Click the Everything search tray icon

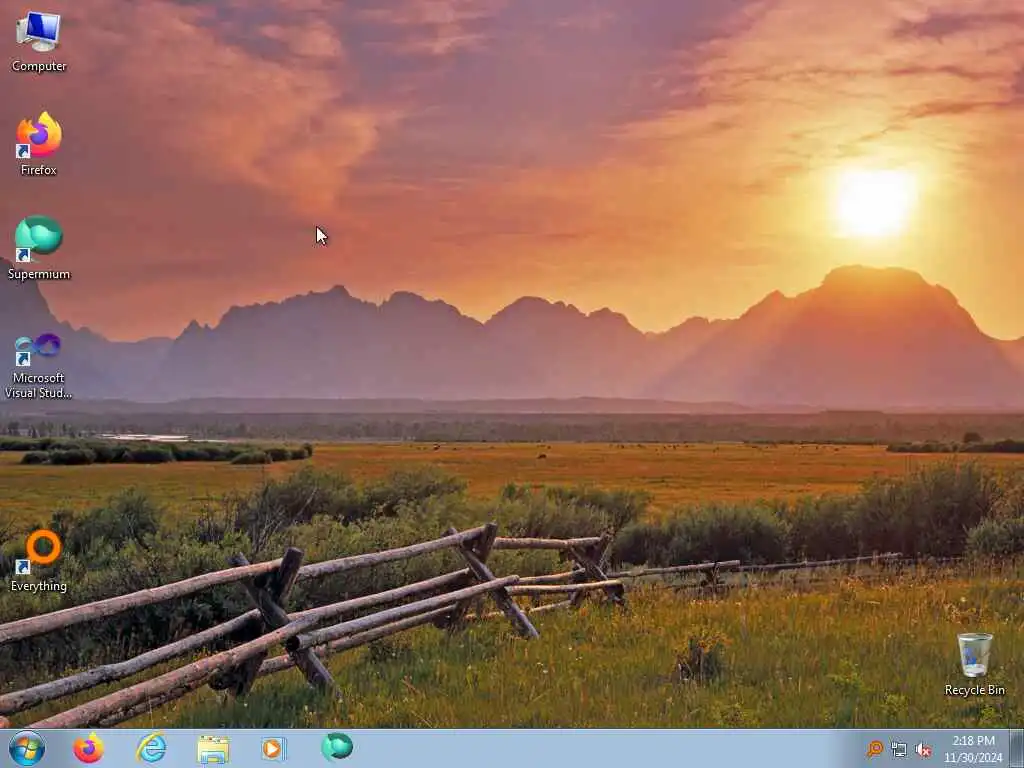click(x=874, y=749)
